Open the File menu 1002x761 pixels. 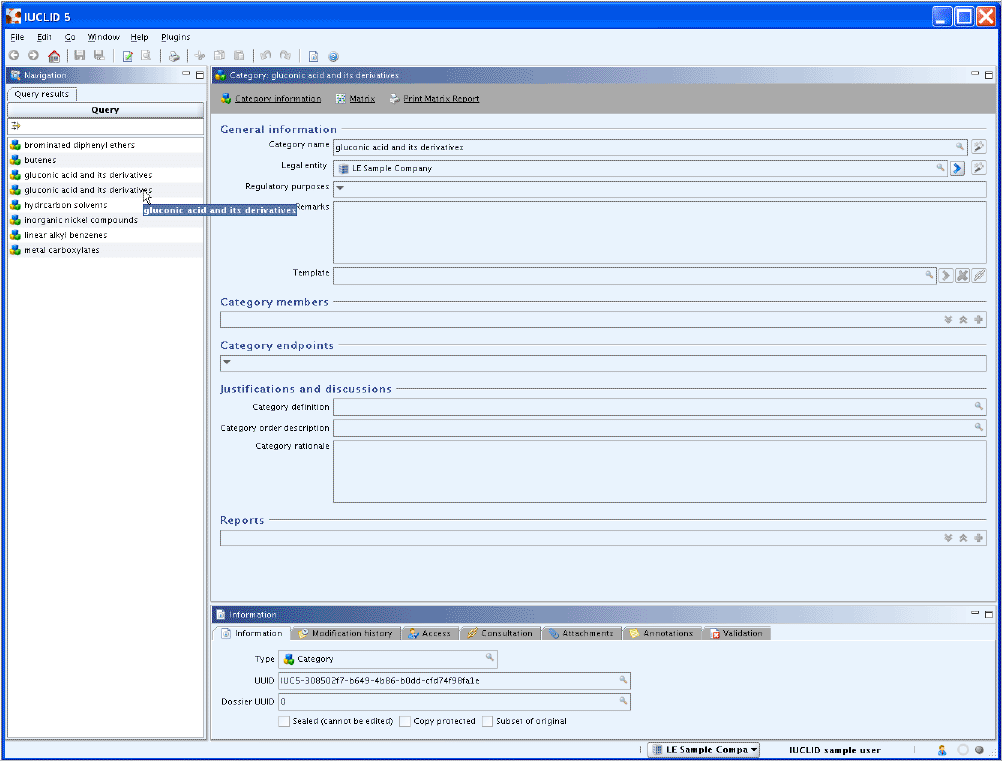(x=17, y=37)
